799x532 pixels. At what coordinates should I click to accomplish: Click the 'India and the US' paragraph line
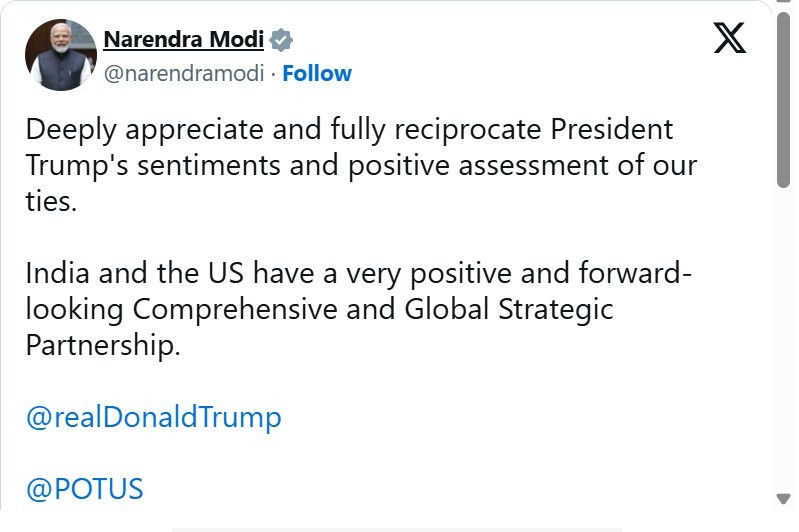[352, 272]
